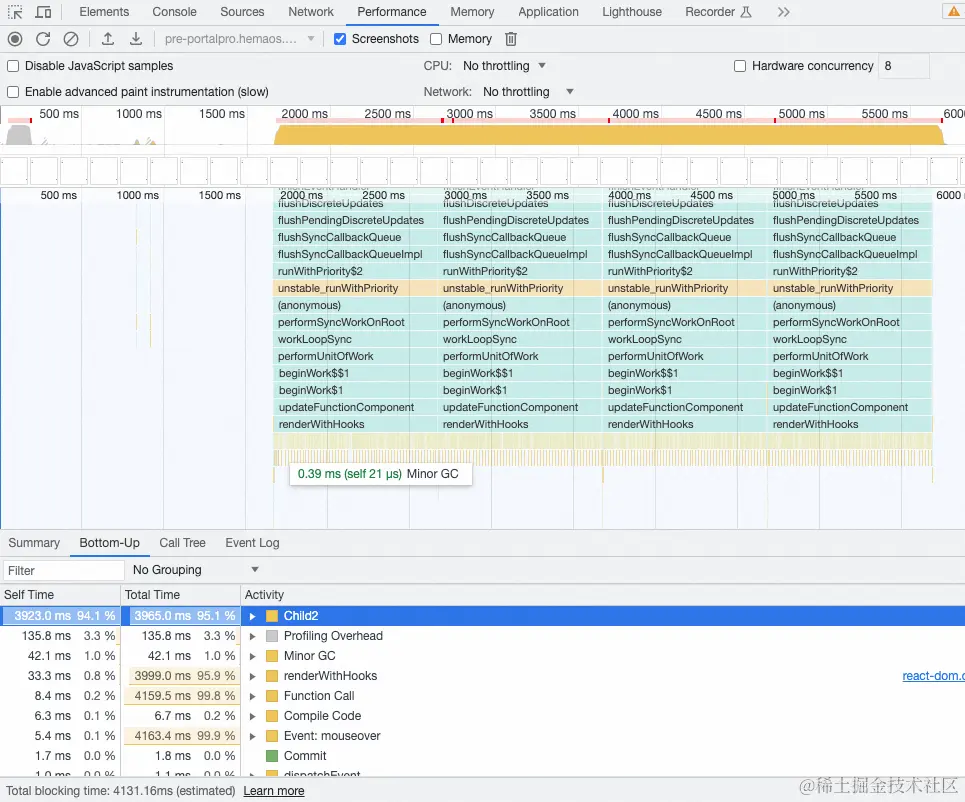The width and height of the screenshot is (965, 802).
Task: Enable advanced paint instrumentation checkbox
Action: 13,92
